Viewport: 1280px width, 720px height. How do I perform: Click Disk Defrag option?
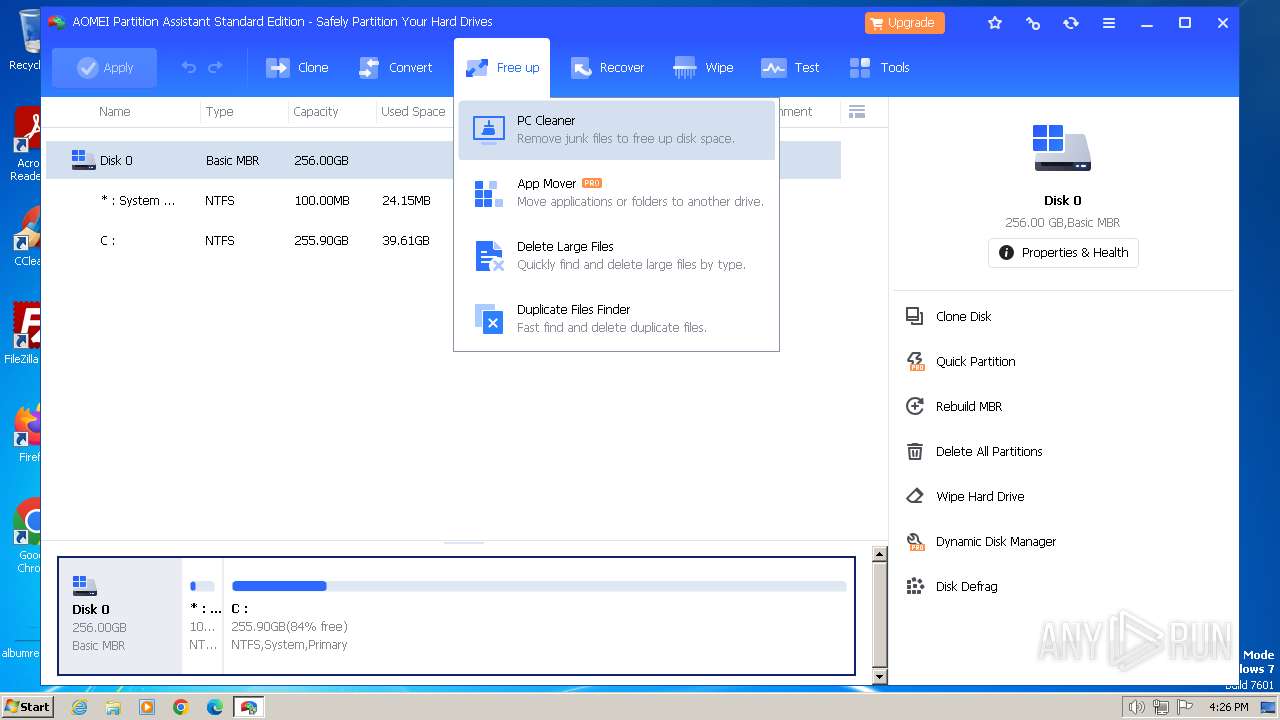967,586
